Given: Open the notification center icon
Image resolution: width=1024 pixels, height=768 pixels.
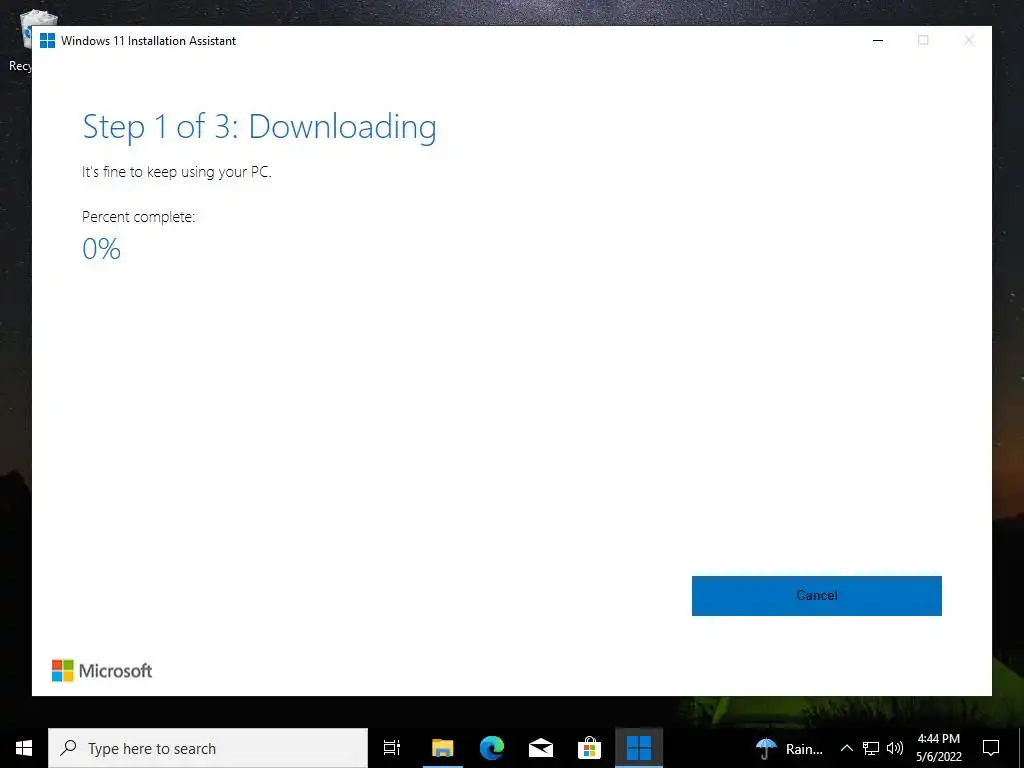Looking at the screenshot, I should pyautogui.click(x=991, y=748).
